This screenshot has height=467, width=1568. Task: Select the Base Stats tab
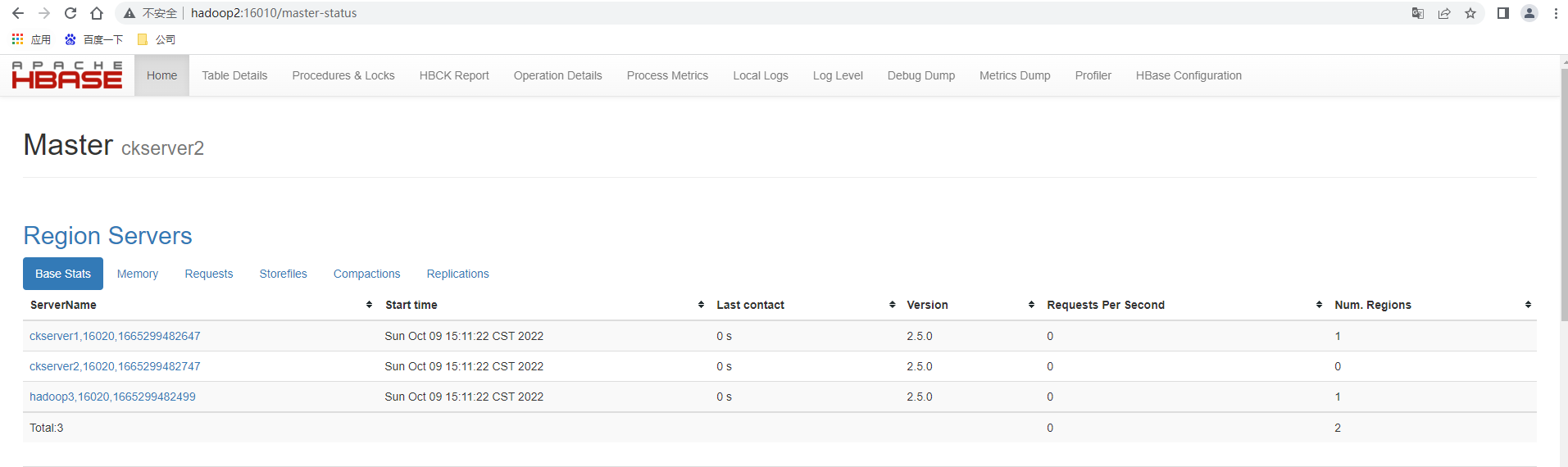pos(63,274)
